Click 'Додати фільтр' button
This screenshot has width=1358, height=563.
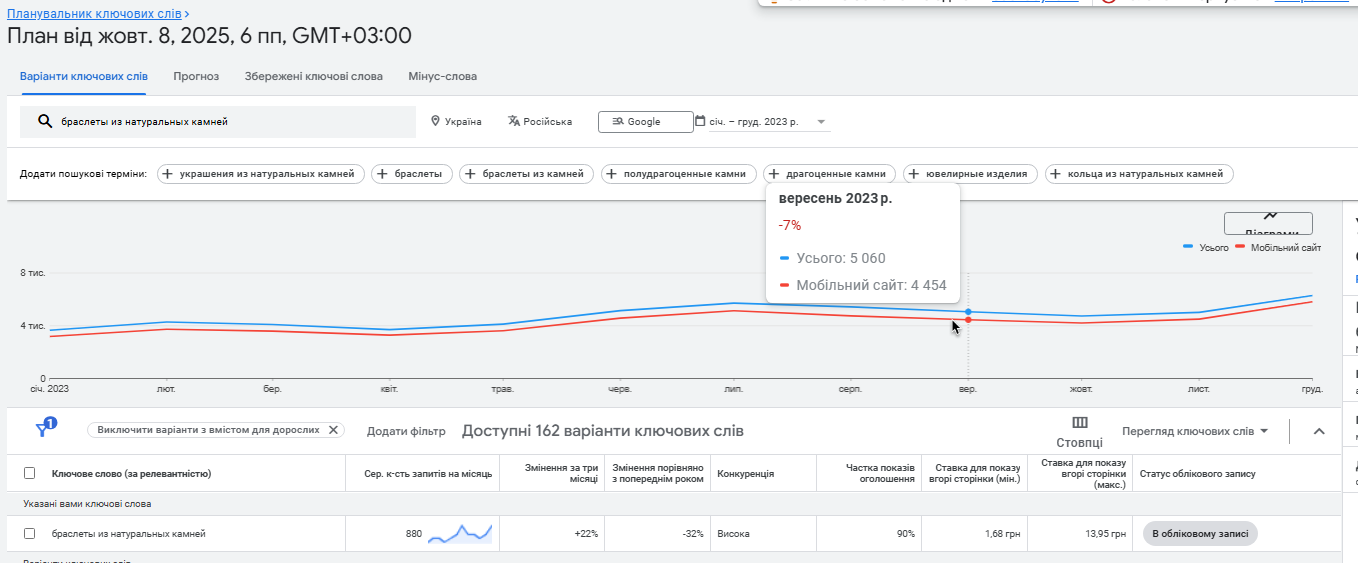[x=406, y=431]
